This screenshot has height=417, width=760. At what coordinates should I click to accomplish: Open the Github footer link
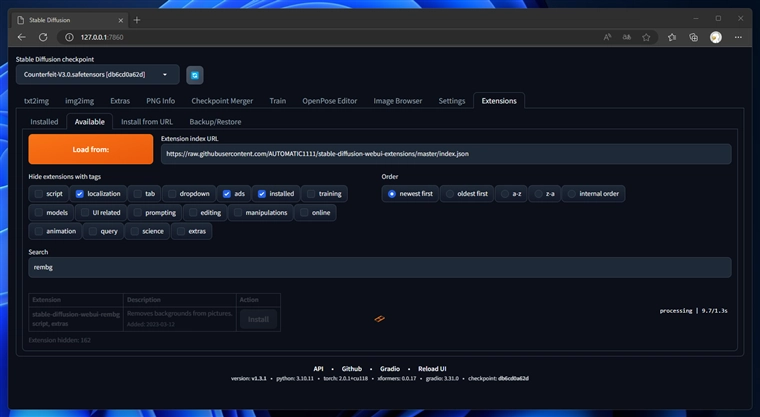351,369
